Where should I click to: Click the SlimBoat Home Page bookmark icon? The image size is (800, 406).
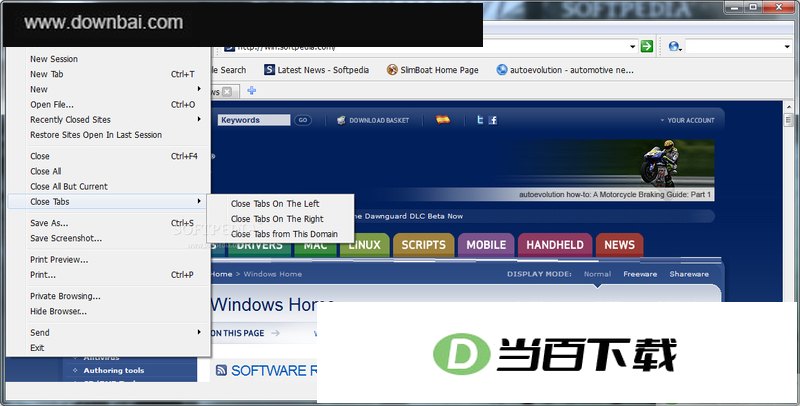(x=392, y=70)
